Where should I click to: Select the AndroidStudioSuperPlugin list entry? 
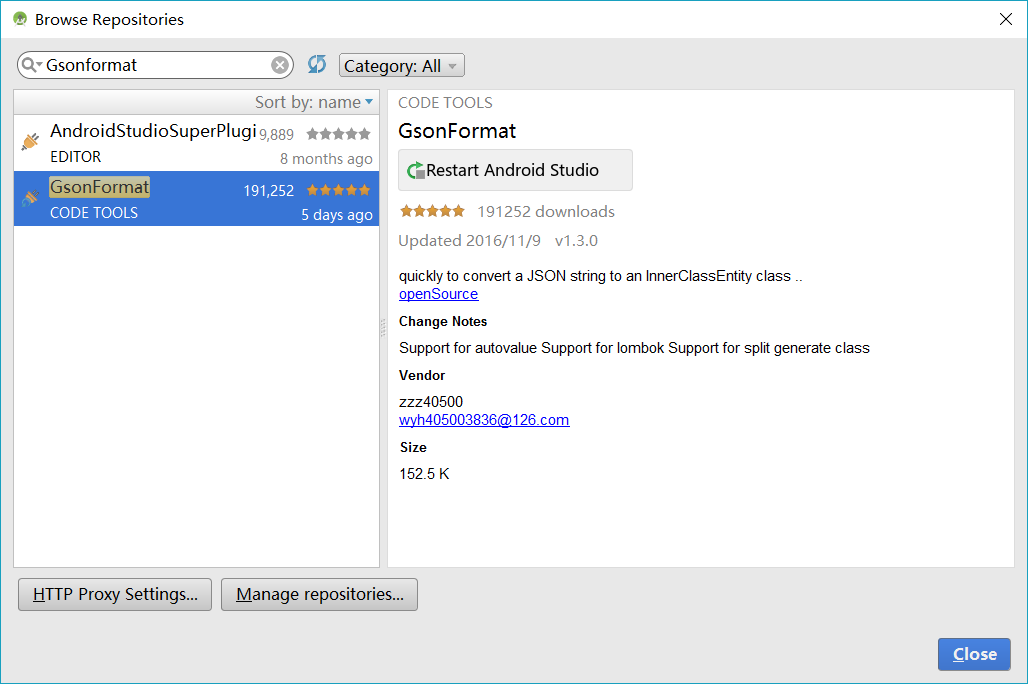196,143
